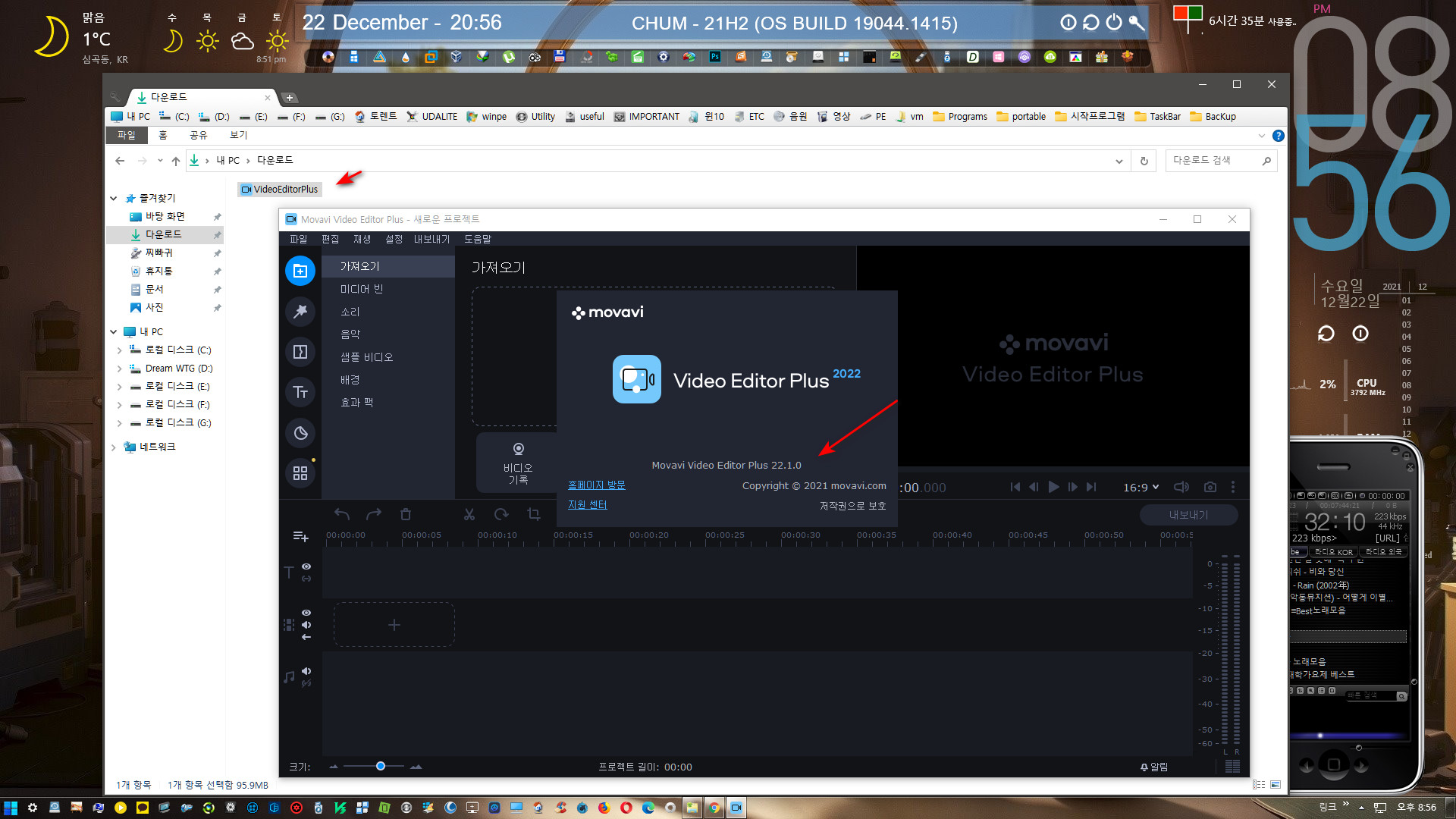Toggle title track link icon
Screen dimensions: 1456x819
[306, 579]
